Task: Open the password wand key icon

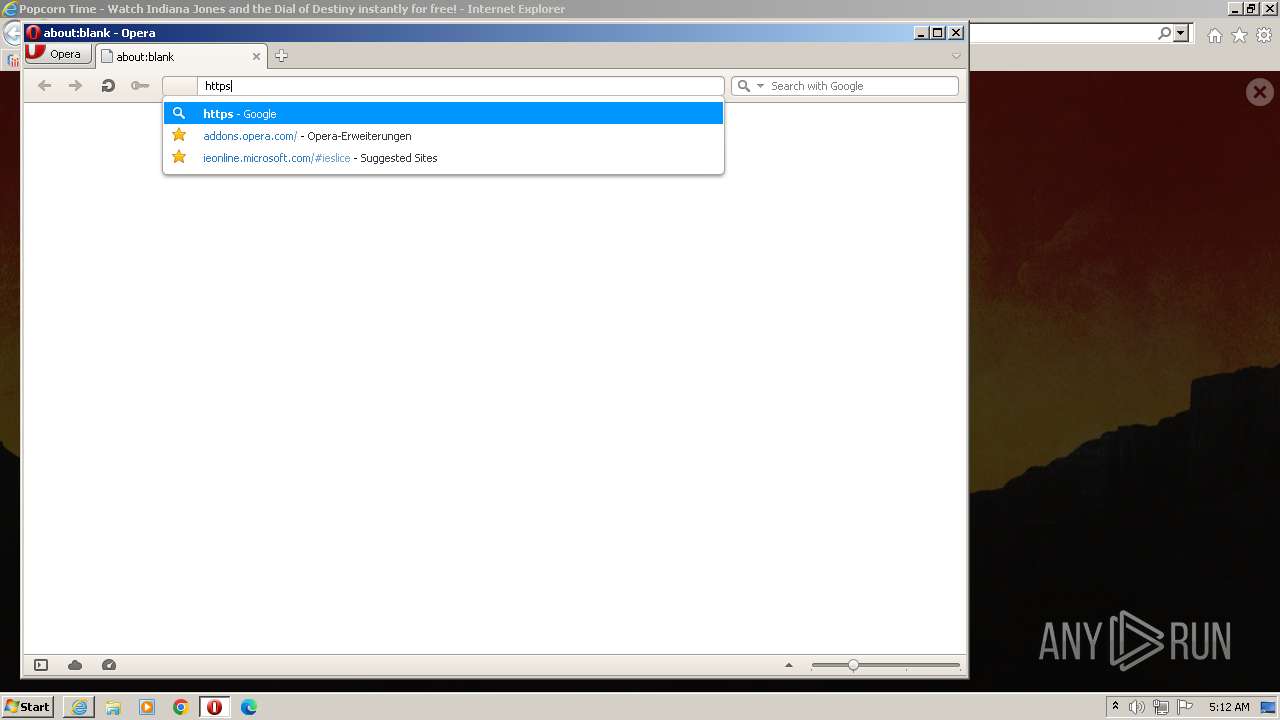Action: (140, 86)
